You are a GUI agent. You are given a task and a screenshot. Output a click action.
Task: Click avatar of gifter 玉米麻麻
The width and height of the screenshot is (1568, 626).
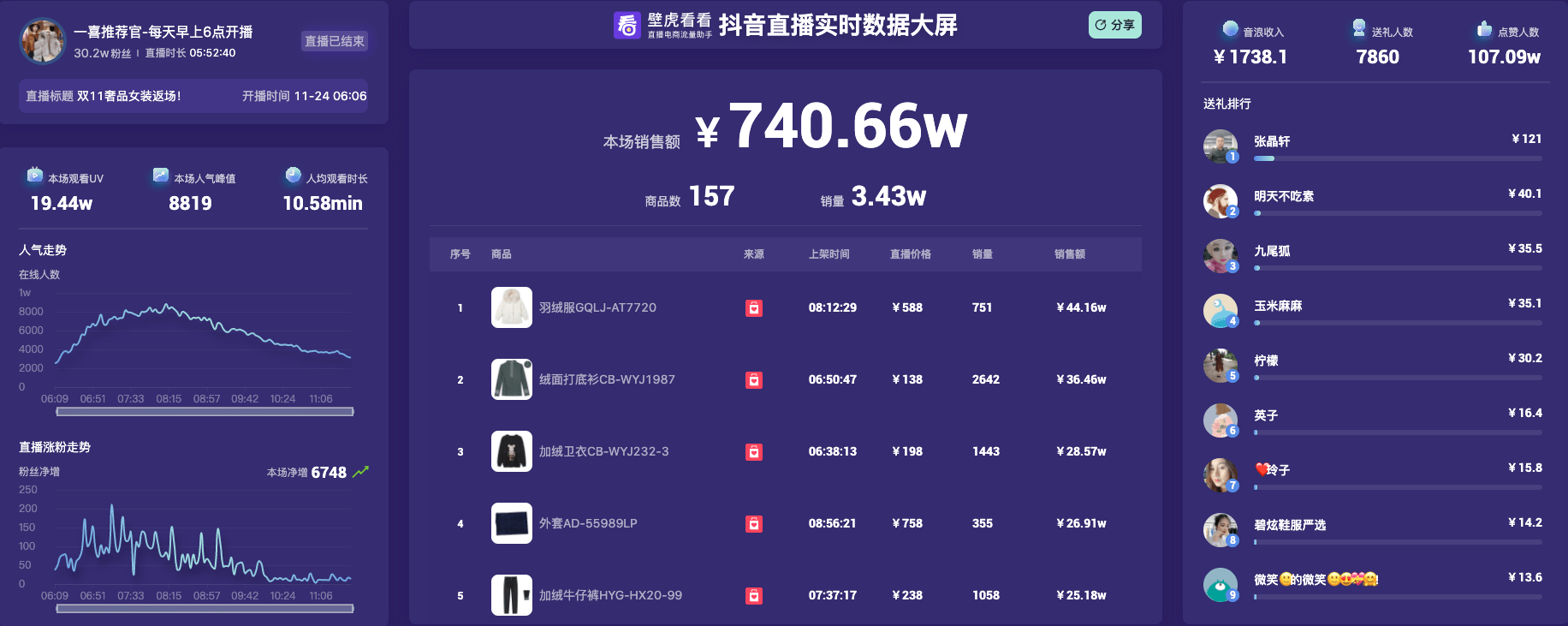[x=1221, y=311]
